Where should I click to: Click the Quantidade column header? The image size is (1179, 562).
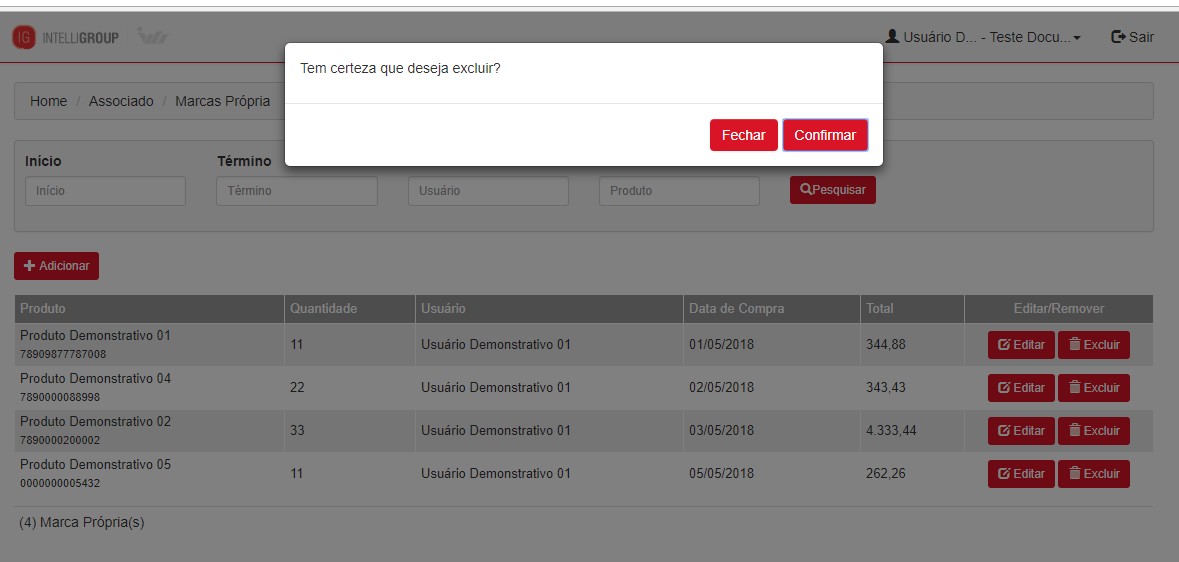click(323, 309)
